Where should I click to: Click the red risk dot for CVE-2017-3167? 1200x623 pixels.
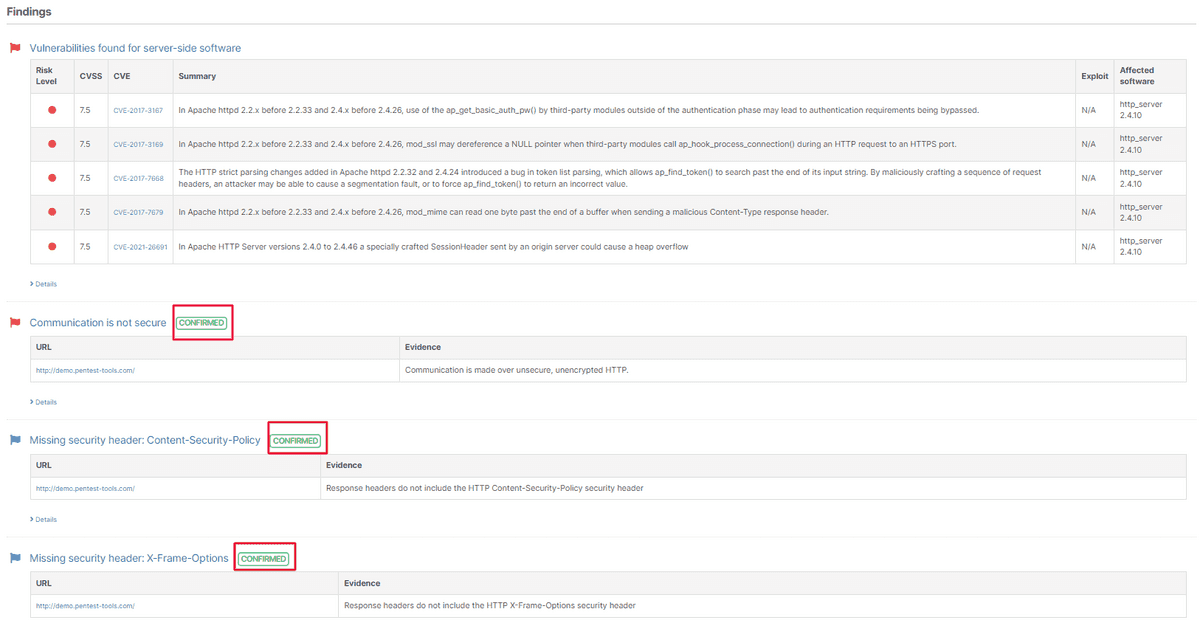[x=52, y=110]
